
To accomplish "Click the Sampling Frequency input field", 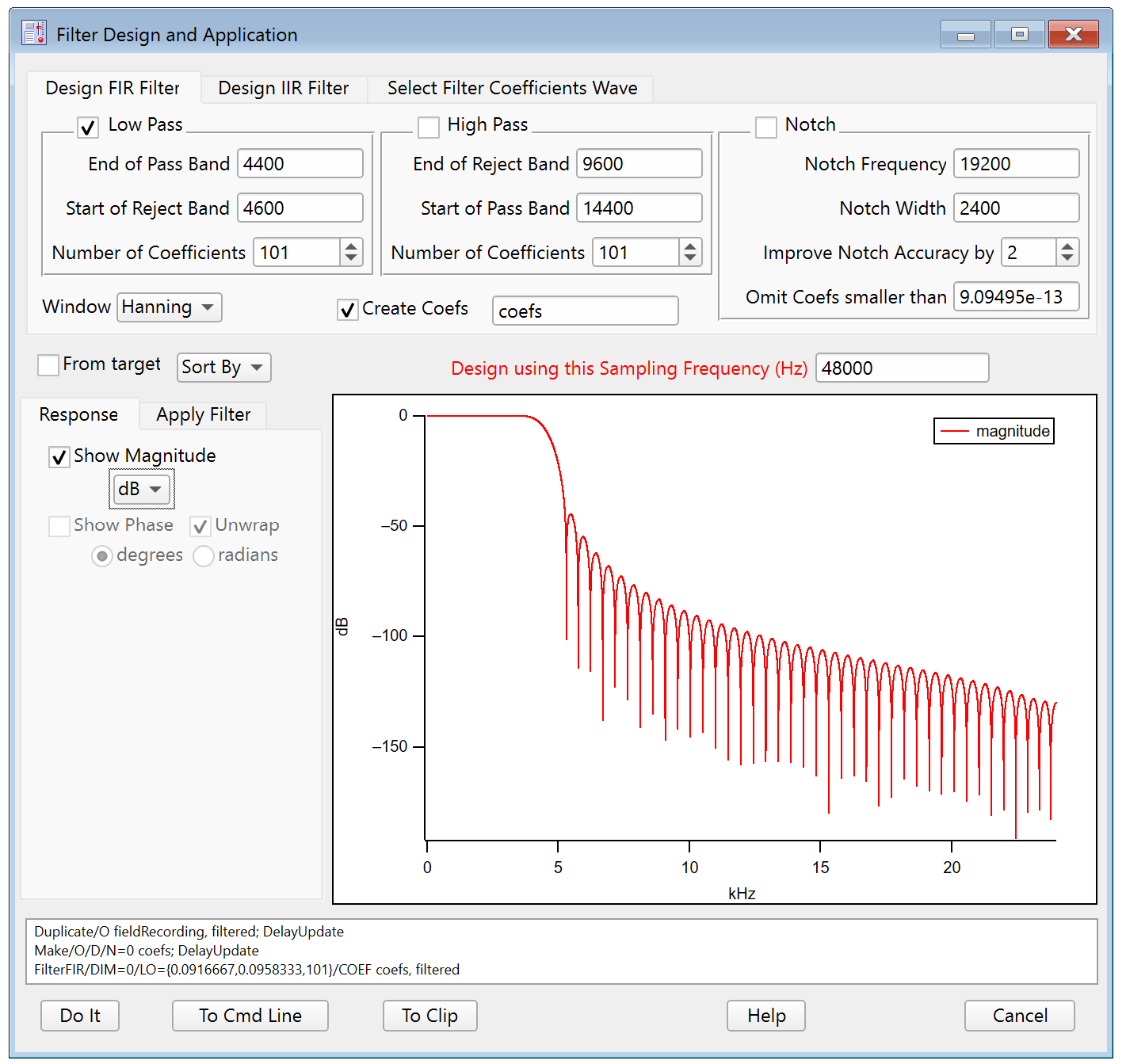I will 901,368.
